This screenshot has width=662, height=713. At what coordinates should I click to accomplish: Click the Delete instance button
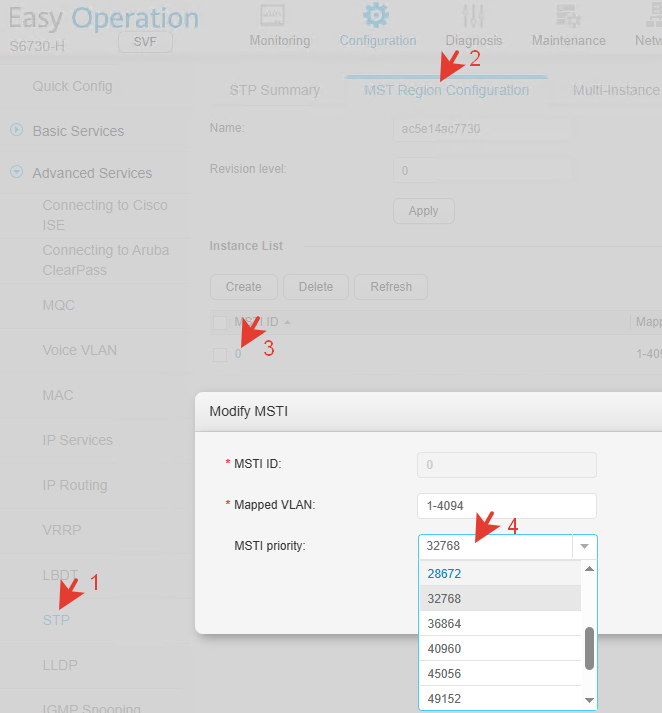click(x=316, y=287)
